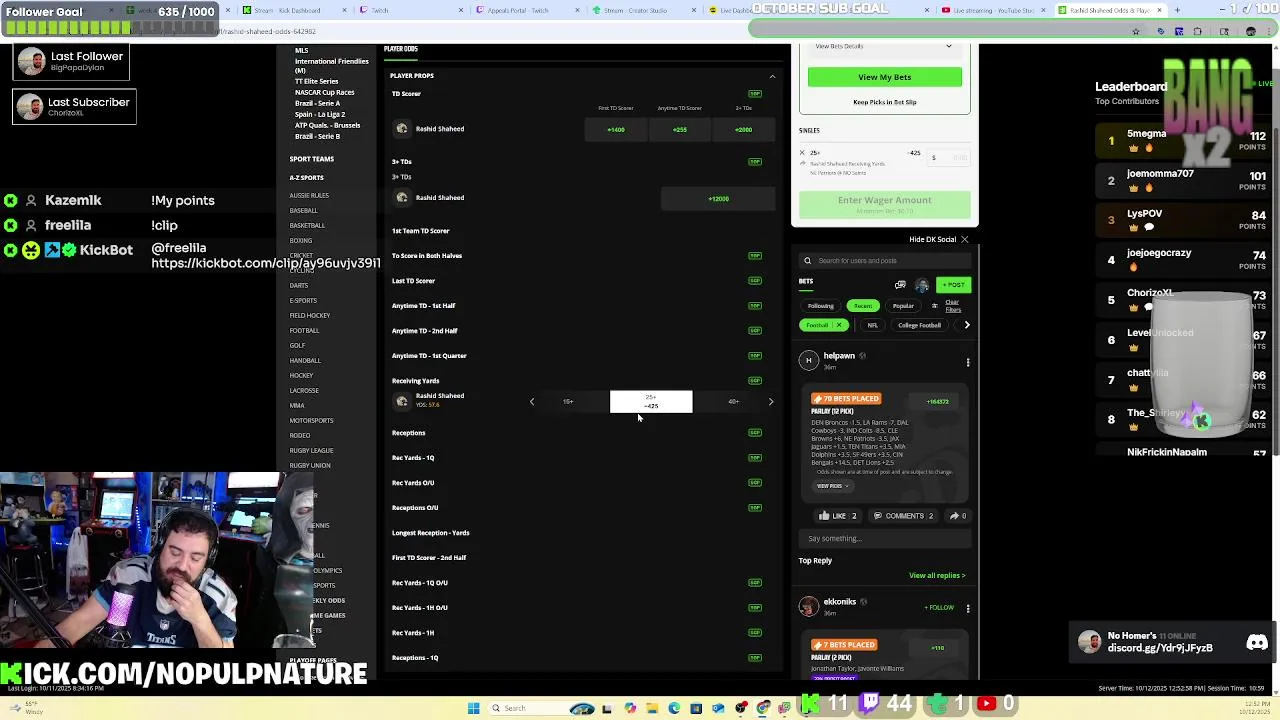Open the kickbot clip link in chat
The width and height of the screenshot is (1280, 720).
[265, 263]
